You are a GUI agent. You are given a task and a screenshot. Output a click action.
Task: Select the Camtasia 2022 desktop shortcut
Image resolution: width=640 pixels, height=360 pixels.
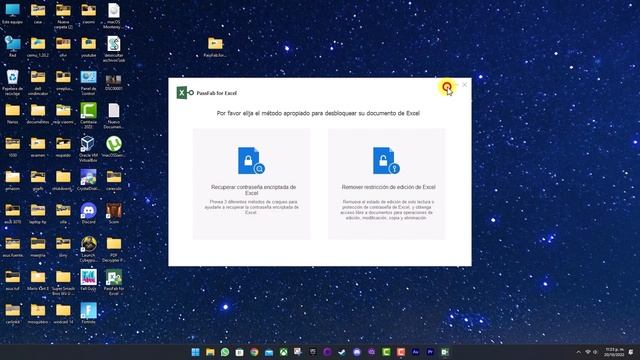(89, 116)
